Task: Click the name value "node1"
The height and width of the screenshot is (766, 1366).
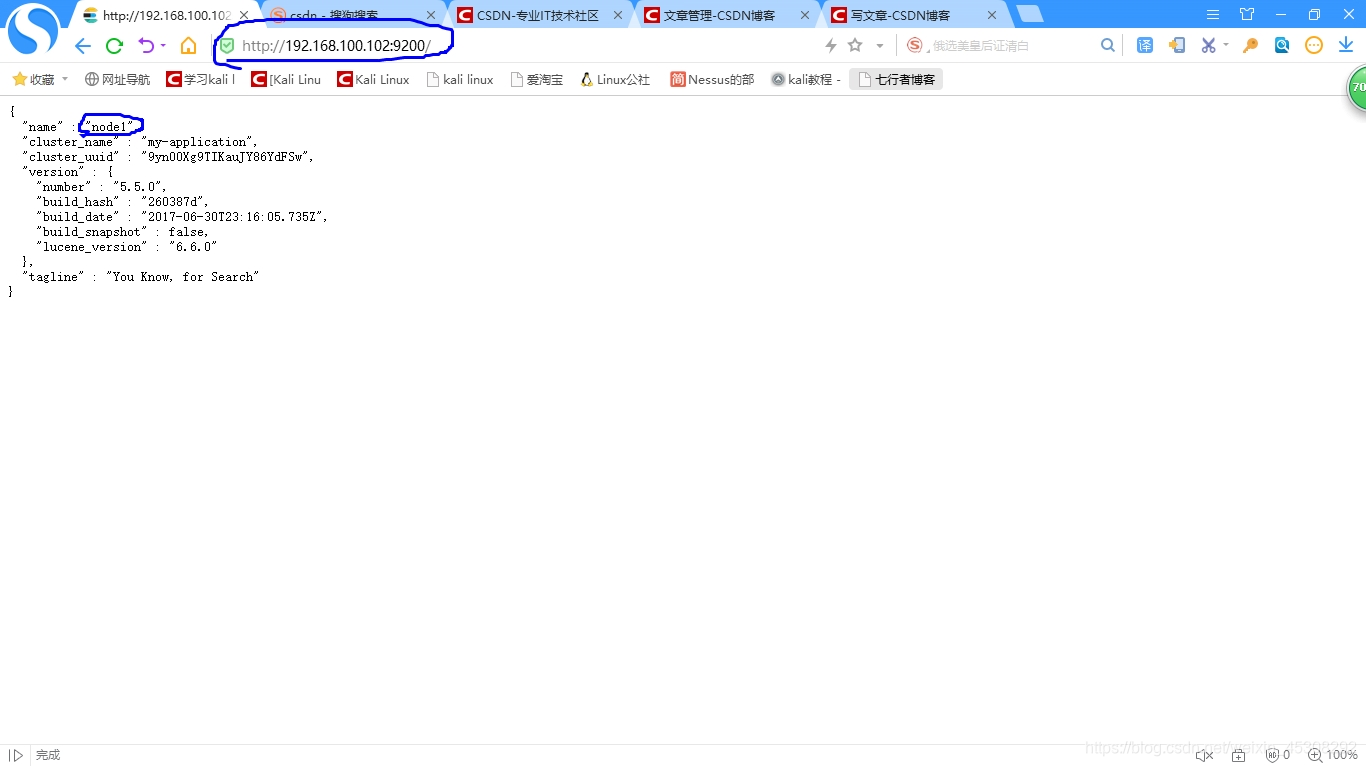Action: [x=109, y=127]
